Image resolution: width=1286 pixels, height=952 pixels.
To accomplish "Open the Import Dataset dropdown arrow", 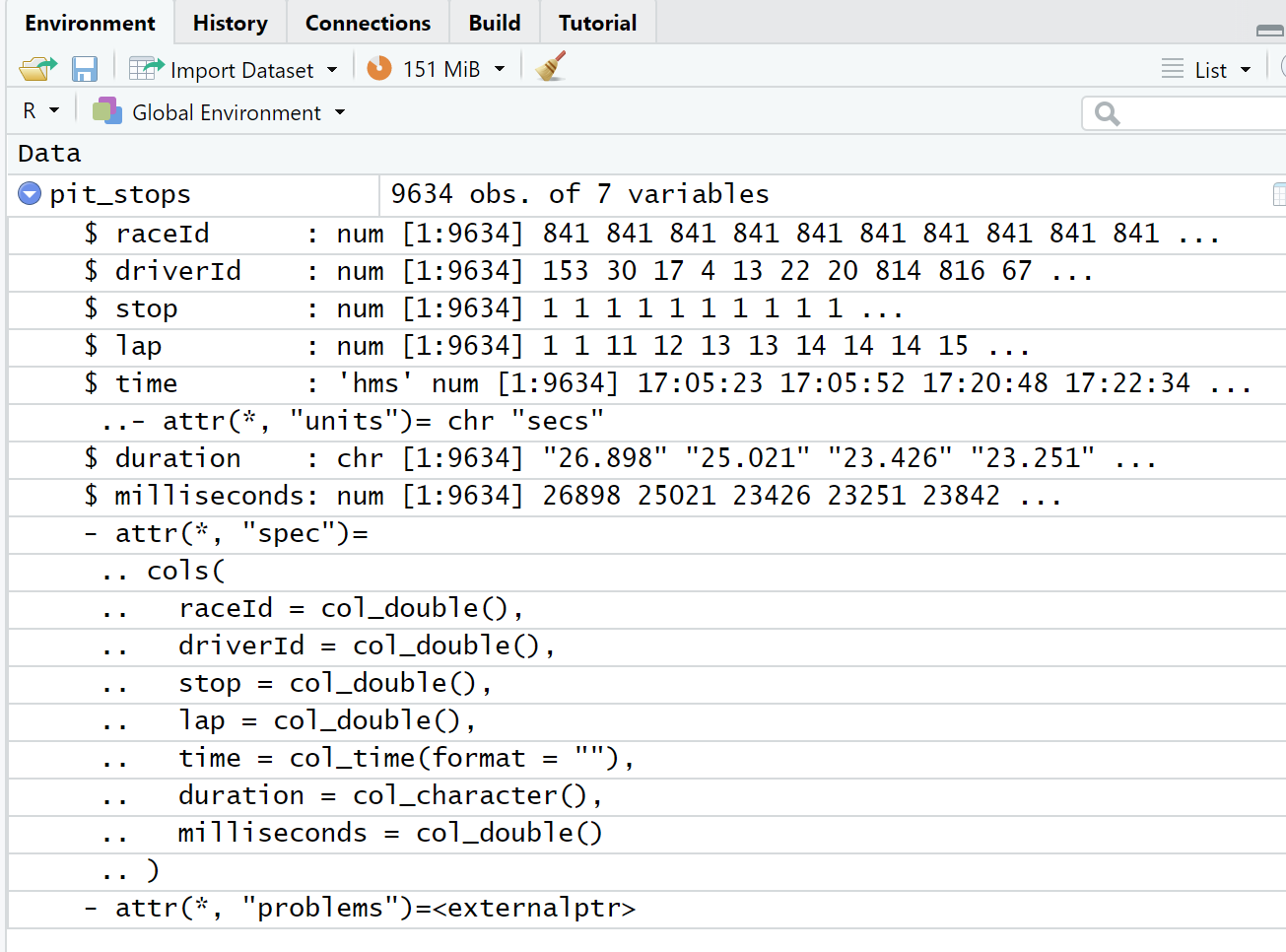I will coord(332,70).
